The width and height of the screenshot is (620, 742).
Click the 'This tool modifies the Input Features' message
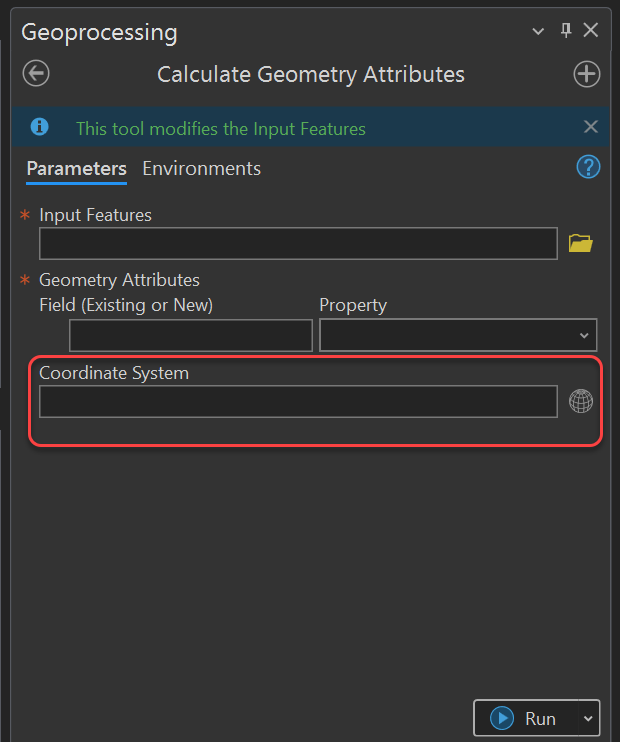(221, 128)
